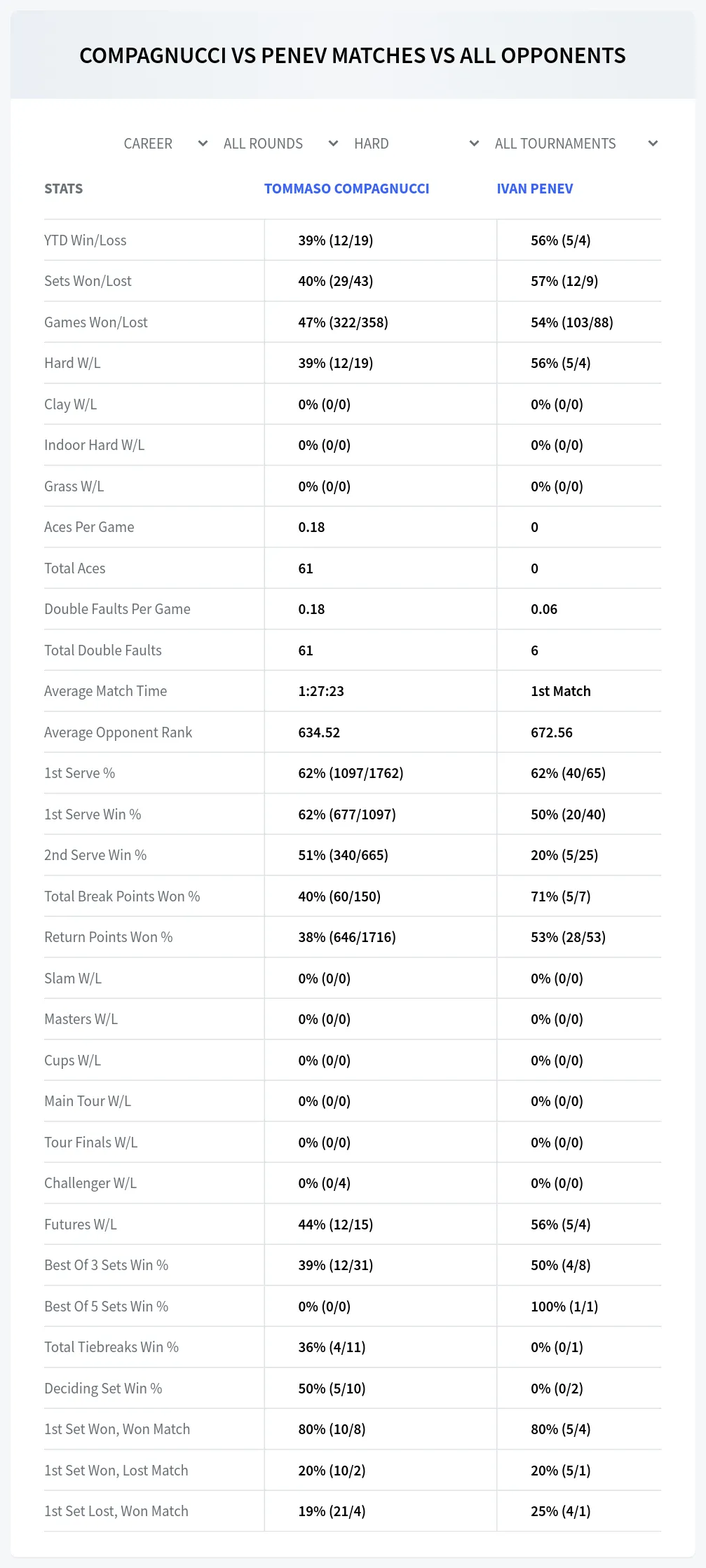
Task: Expand the ALL TOURNAMENTS dropdown
Action: pyautogui.click(x=576, y=144)
